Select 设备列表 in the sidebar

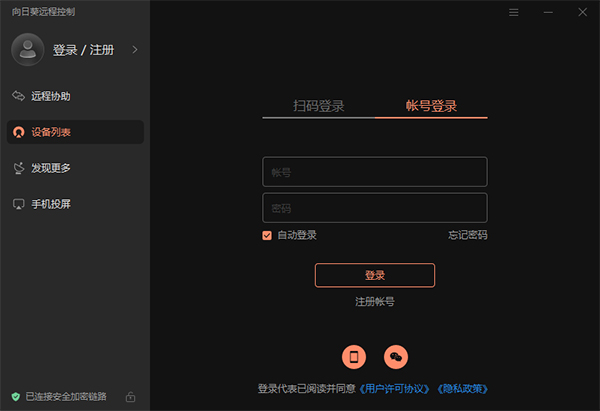pyautogui.click(x=75, y=132)
